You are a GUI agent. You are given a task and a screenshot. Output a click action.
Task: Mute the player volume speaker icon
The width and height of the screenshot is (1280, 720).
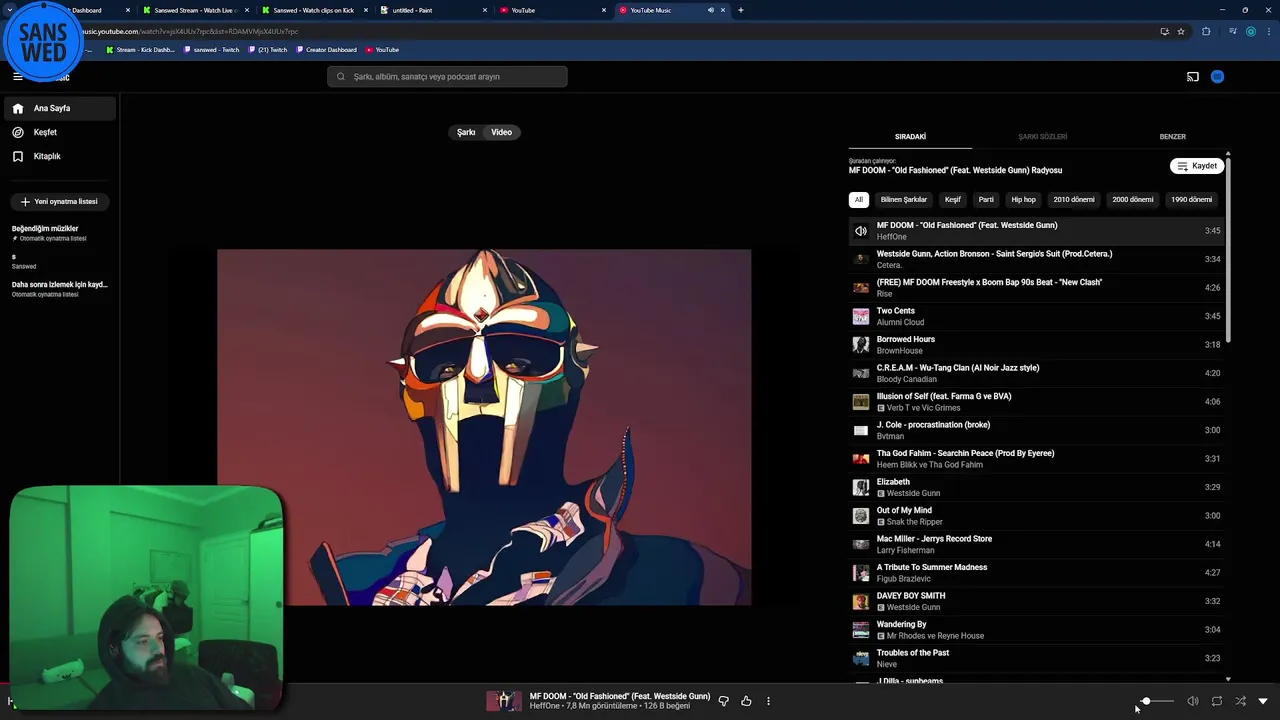(x=1192, y=701)
